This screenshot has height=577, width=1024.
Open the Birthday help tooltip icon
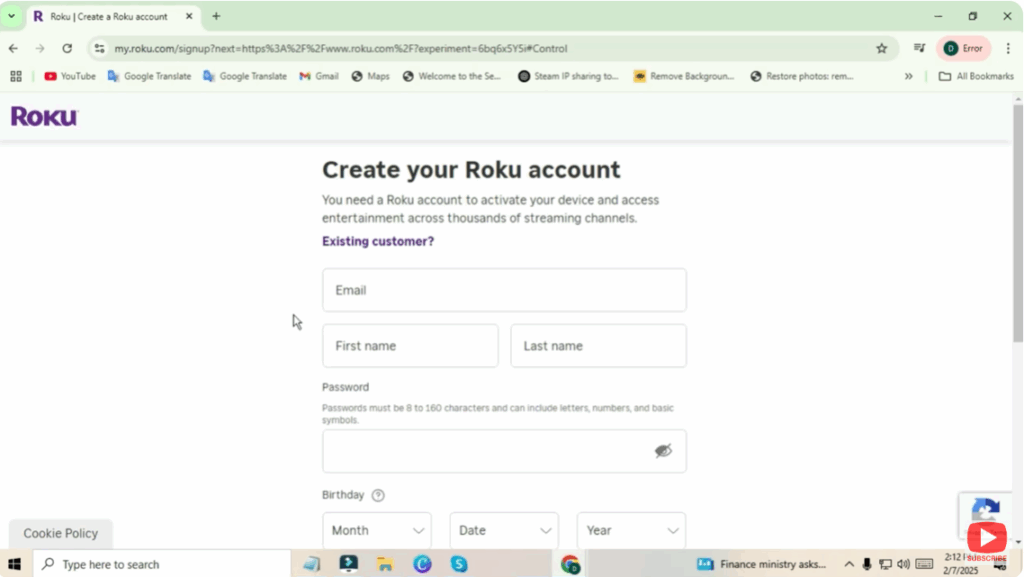(378, 494)
